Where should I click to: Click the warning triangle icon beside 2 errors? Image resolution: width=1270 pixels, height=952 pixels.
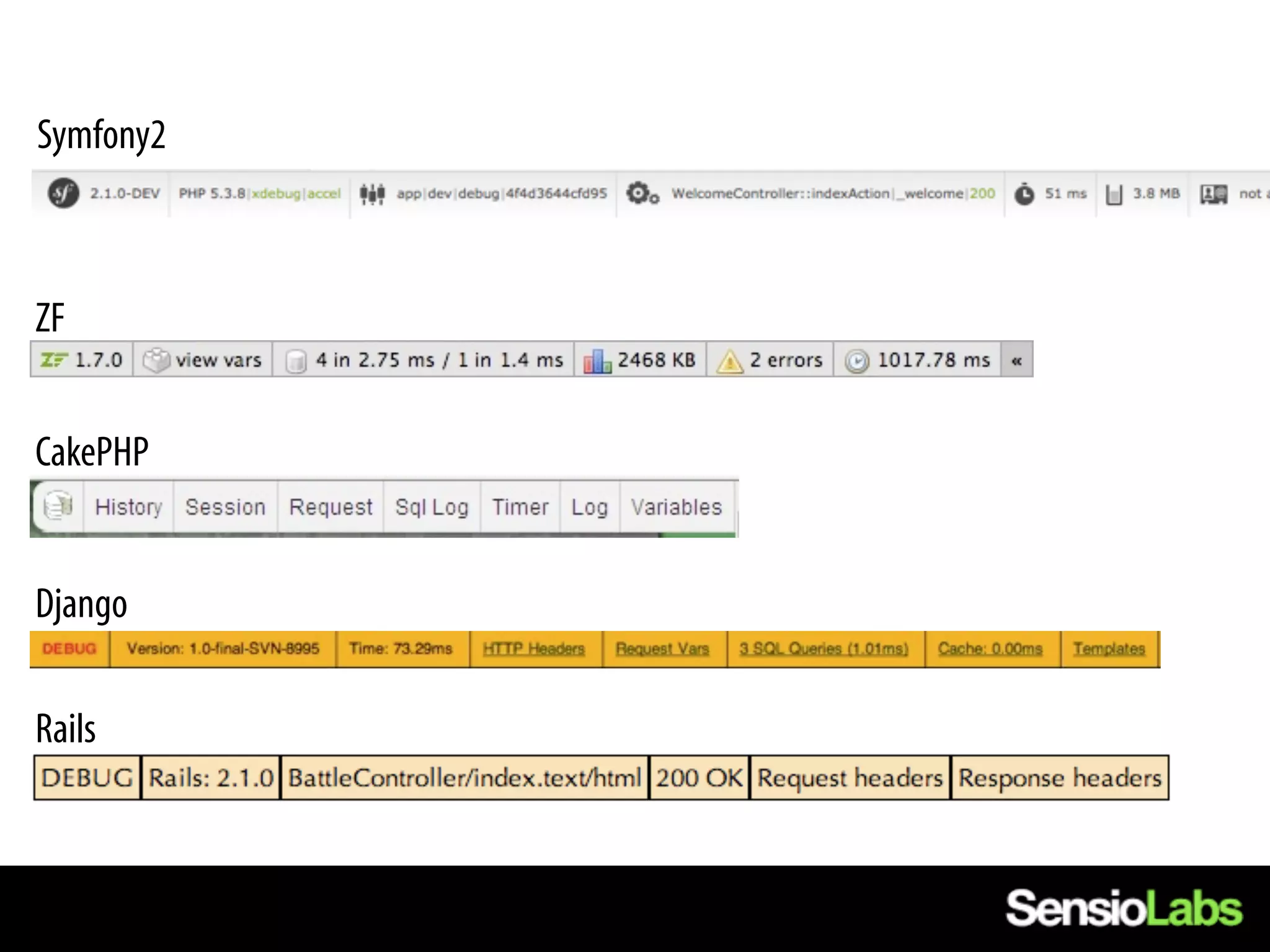(x=729, y=361)
